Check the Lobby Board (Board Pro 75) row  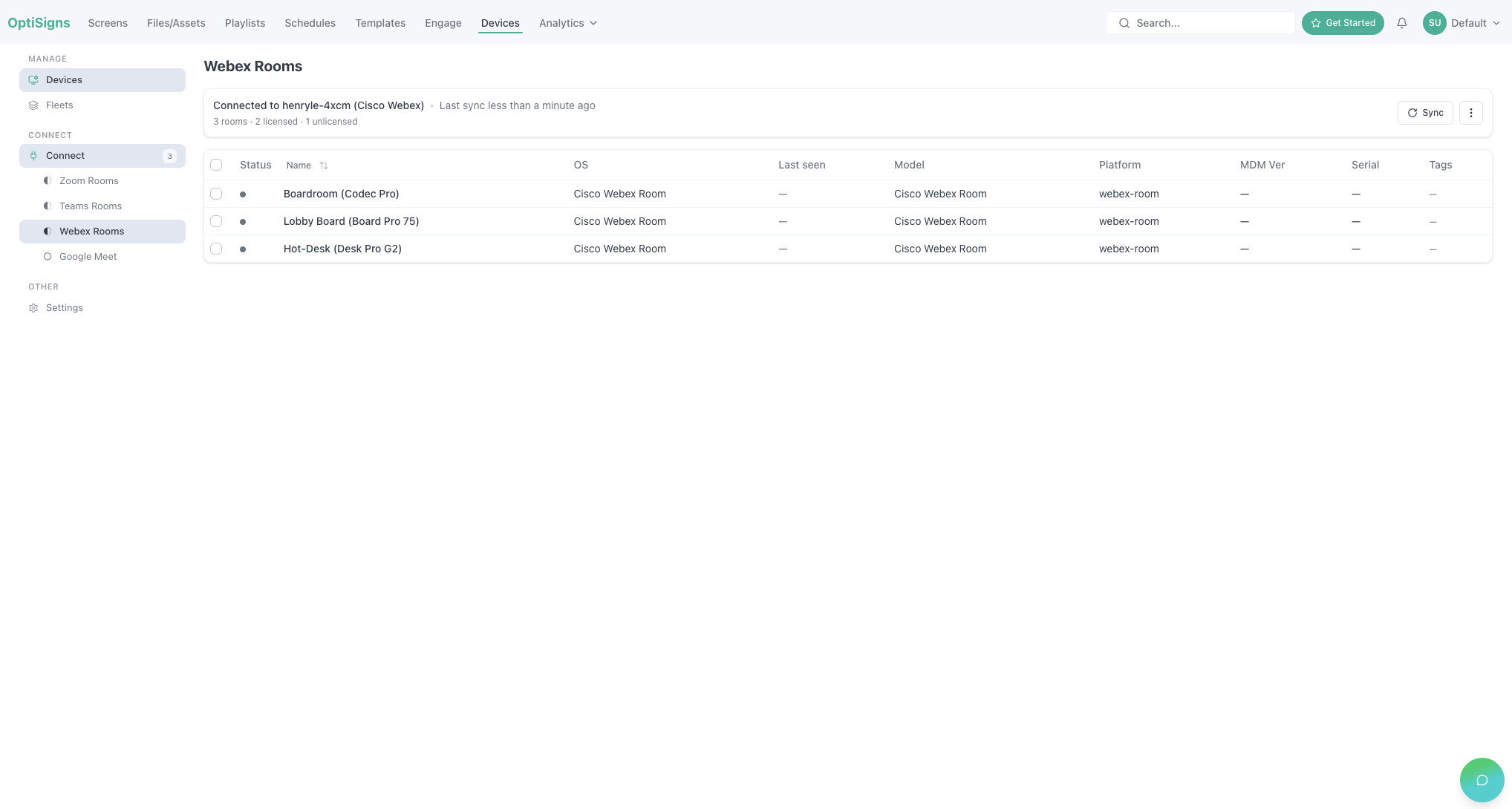(216, 221)
